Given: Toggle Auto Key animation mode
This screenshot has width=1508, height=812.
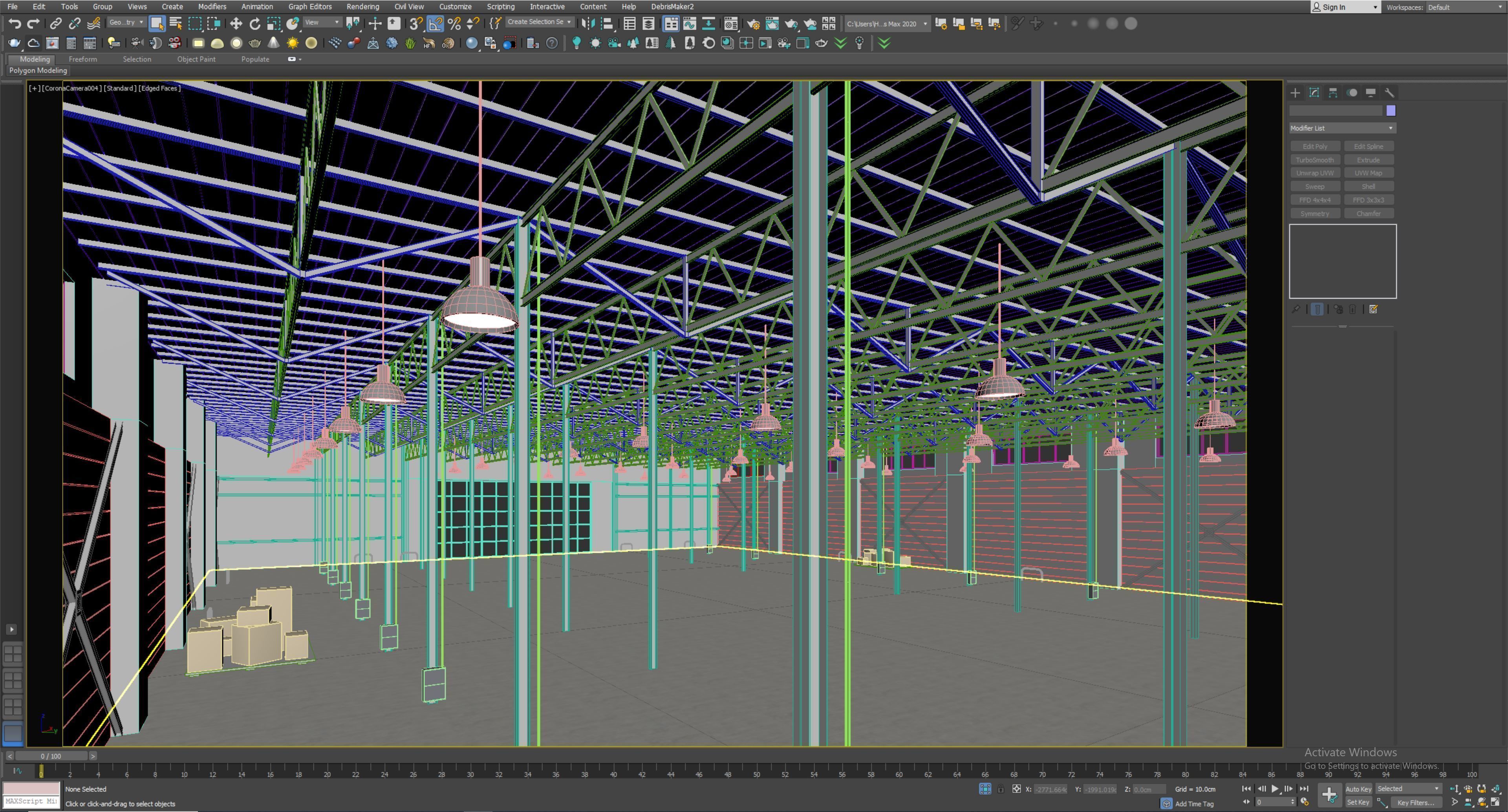Looking at the screenshot, I should (x=1358, y=789).
